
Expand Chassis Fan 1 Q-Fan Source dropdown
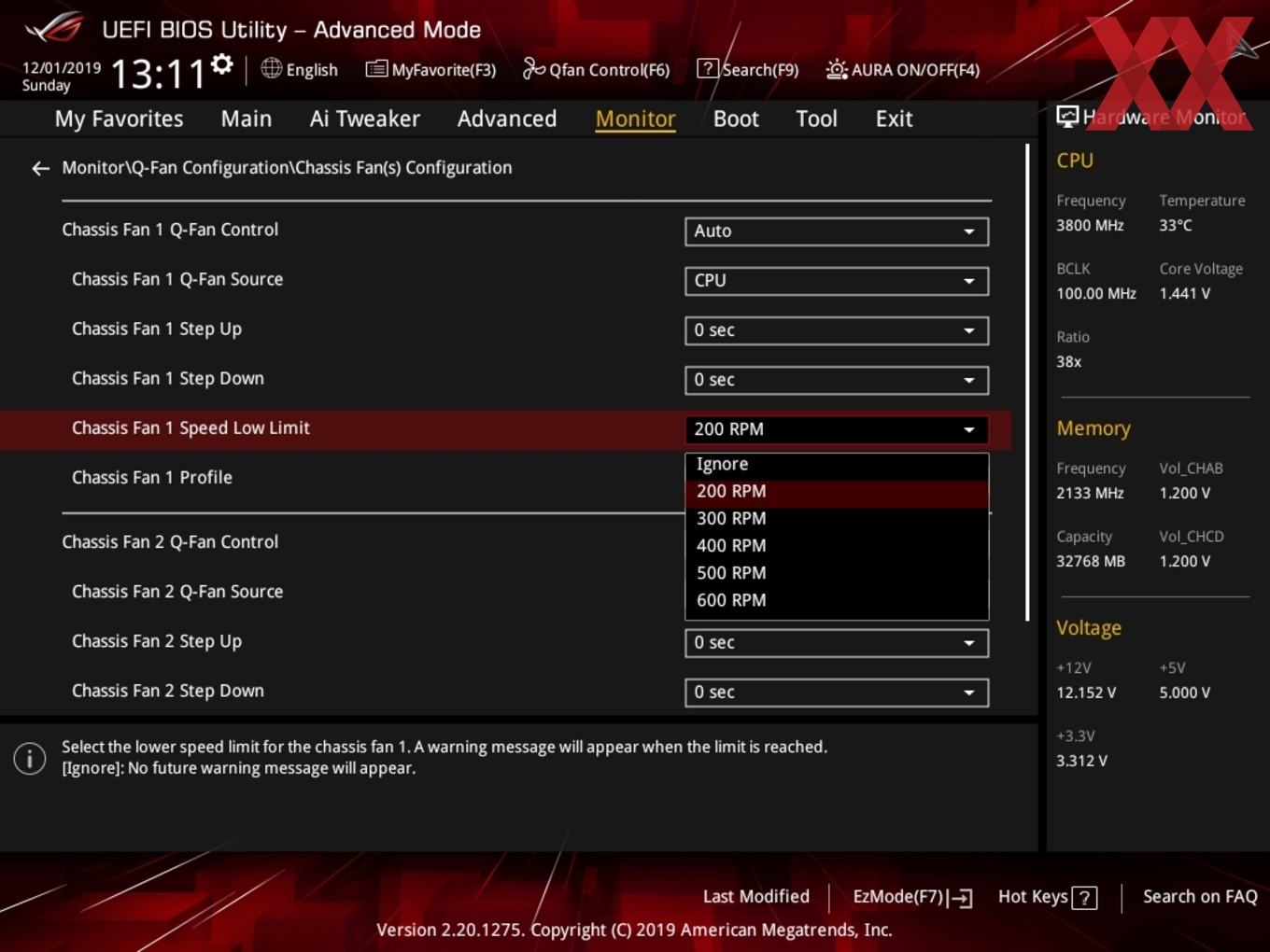(837, 281)
